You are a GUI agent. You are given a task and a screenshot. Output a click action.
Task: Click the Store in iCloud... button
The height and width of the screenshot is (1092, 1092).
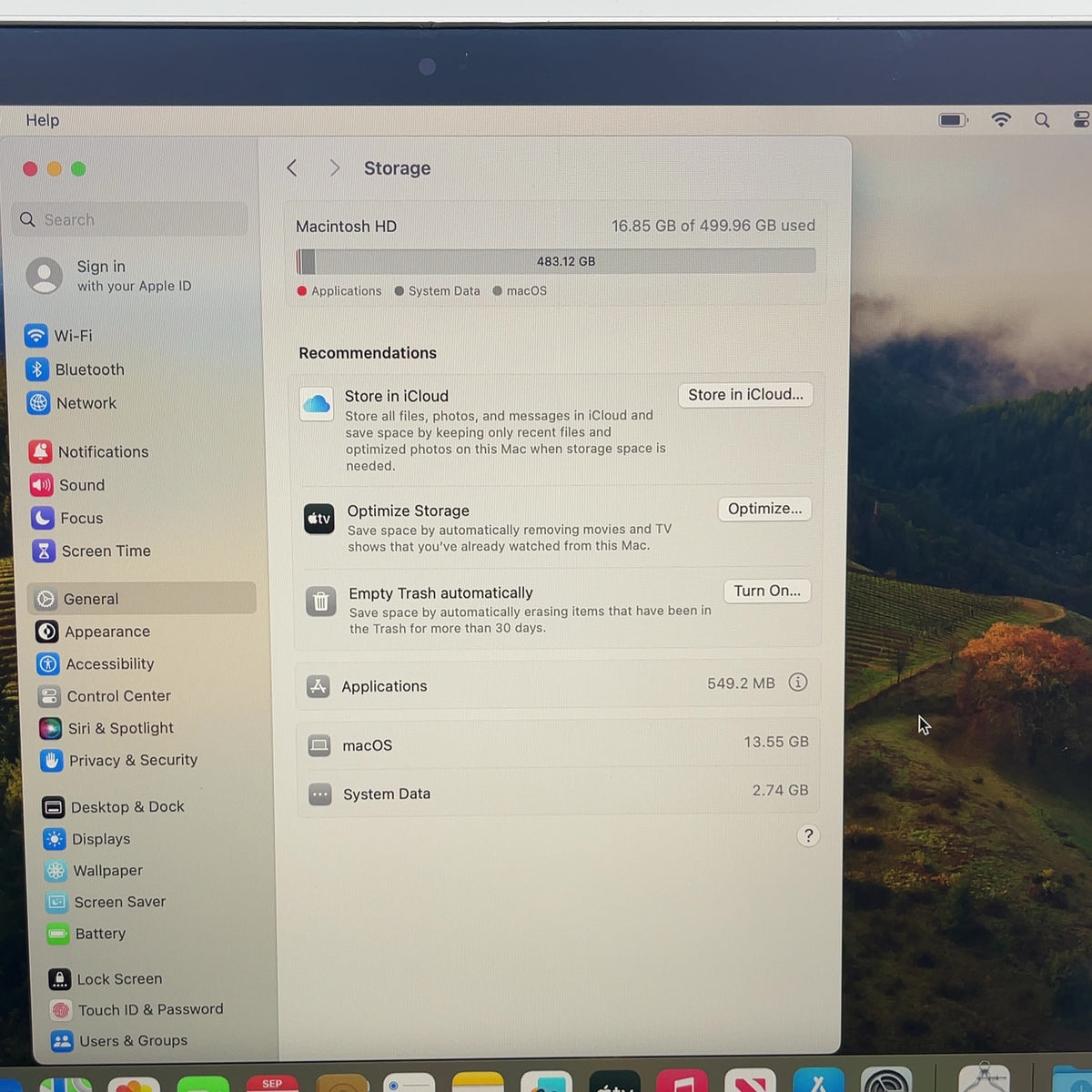coord(745,395)
